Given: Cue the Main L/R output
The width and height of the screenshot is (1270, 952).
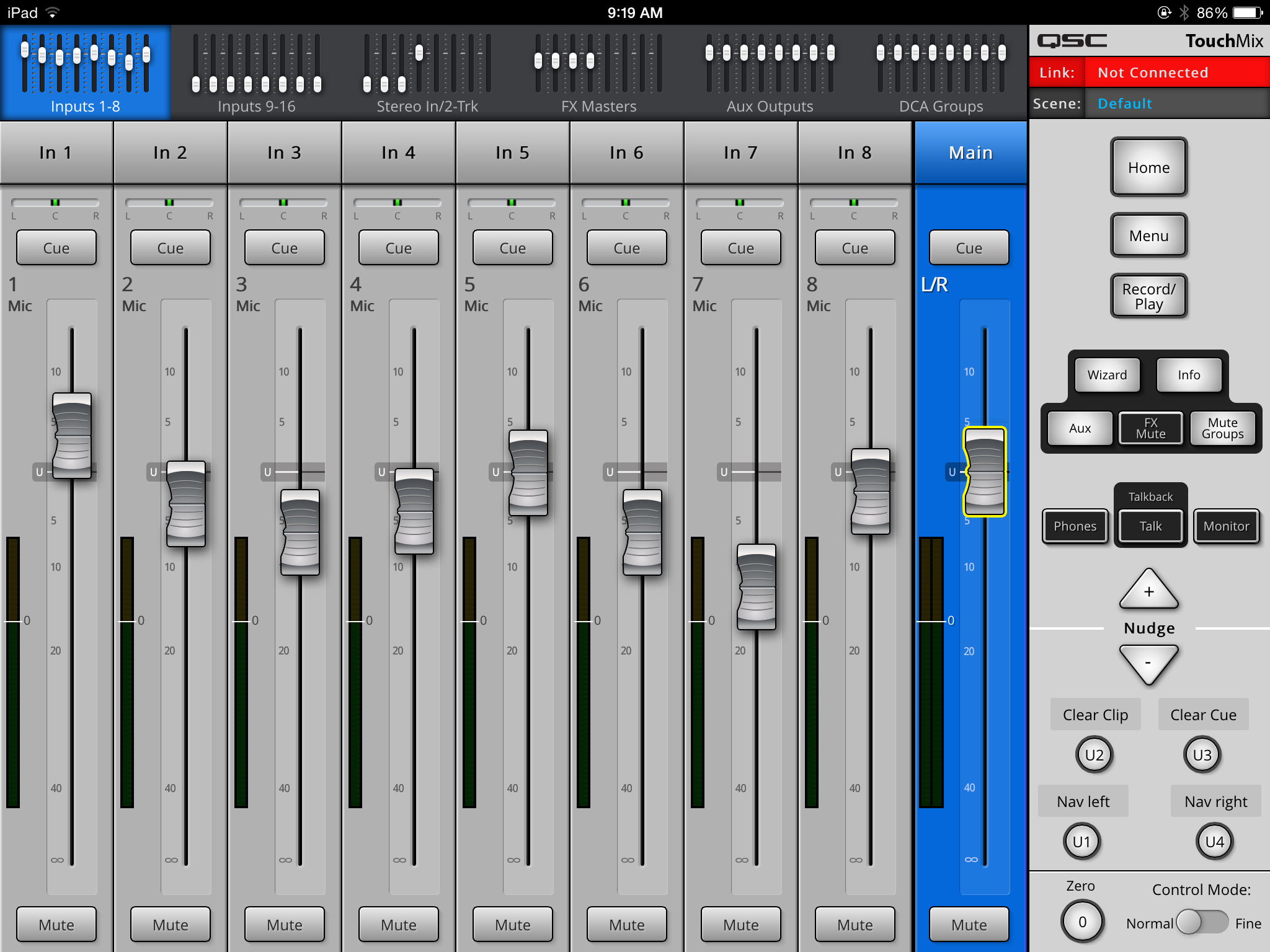Looking at the screenshot, I should 969,247.
